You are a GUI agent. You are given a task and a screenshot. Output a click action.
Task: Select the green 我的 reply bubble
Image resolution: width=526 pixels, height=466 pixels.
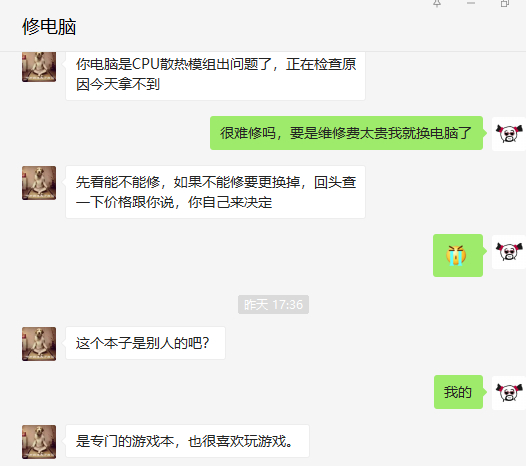point(458,392)
